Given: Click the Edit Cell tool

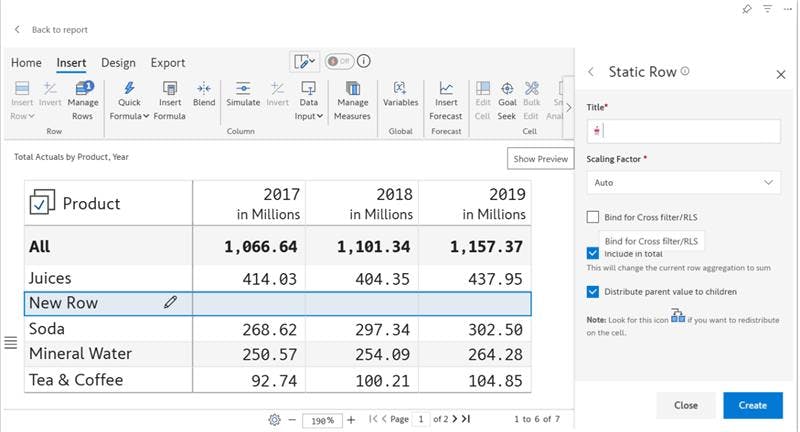Looking at the screenshot, I should 482,101.
